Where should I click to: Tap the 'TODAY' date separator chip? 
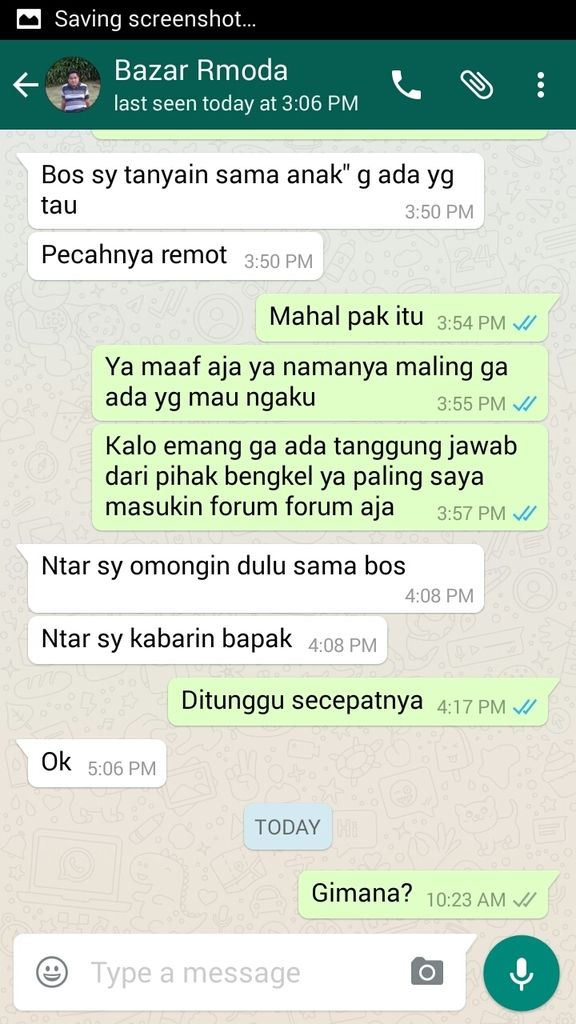[x=287, y=827]
